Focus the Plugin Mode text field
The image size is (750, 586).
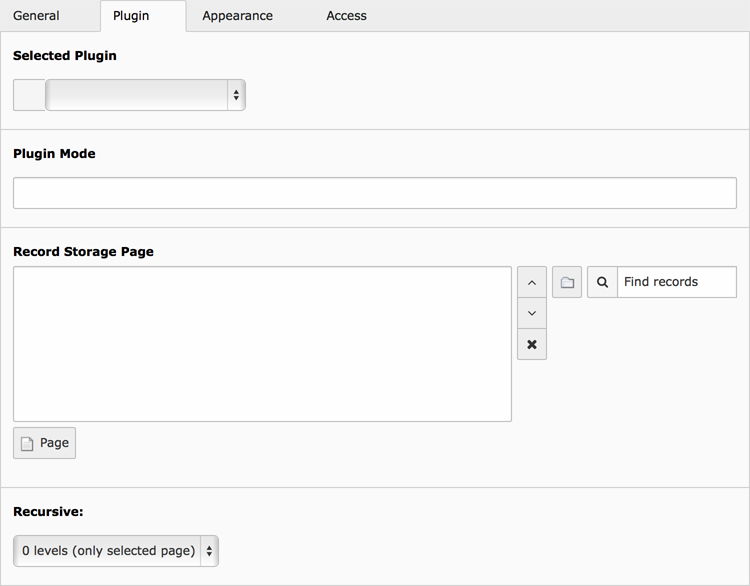374,193
